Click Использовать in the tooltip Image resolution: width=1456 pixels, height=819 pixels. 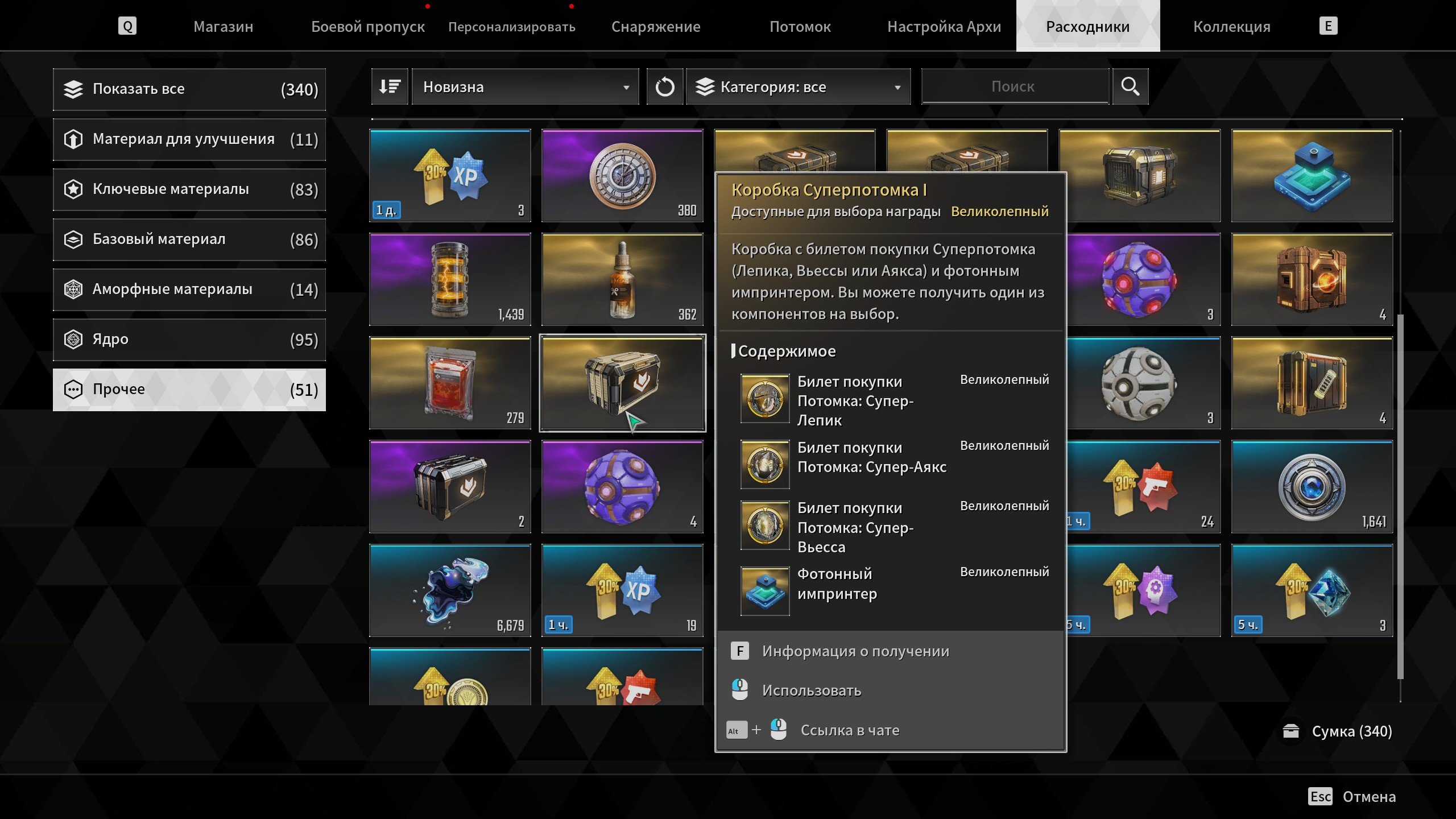tap(811, 690)
